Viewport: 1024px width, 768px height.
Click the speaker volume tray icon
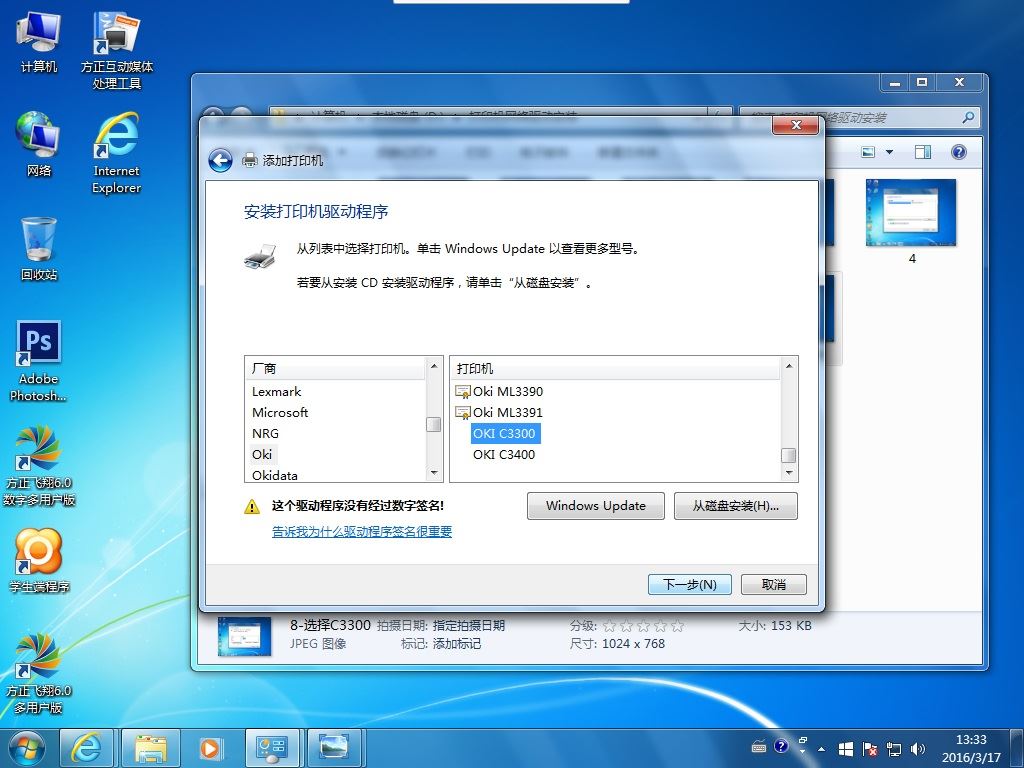tap(918, 748)
